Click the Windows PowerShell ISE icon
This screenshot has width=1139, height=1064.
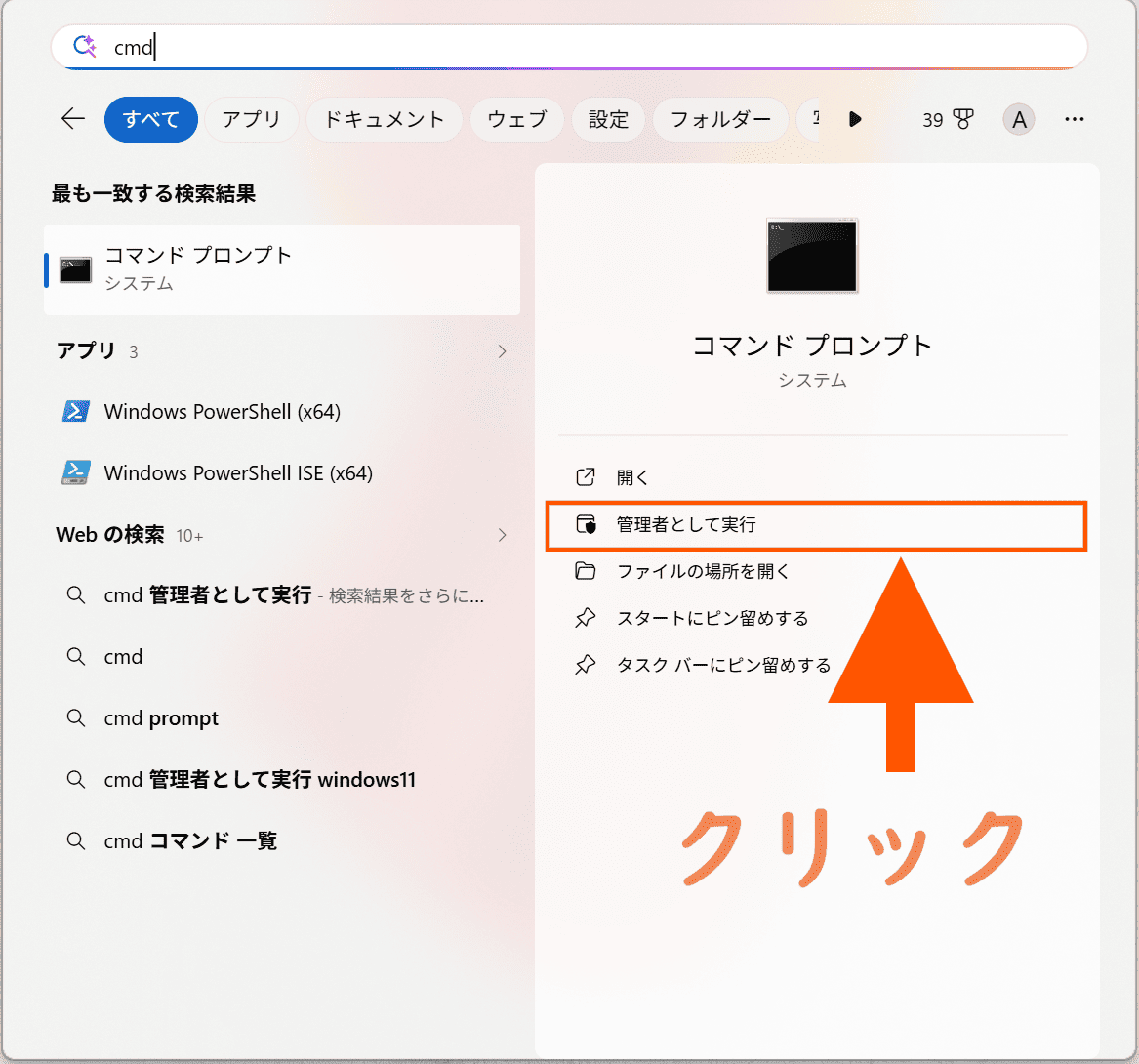click(x=76, y=473)
